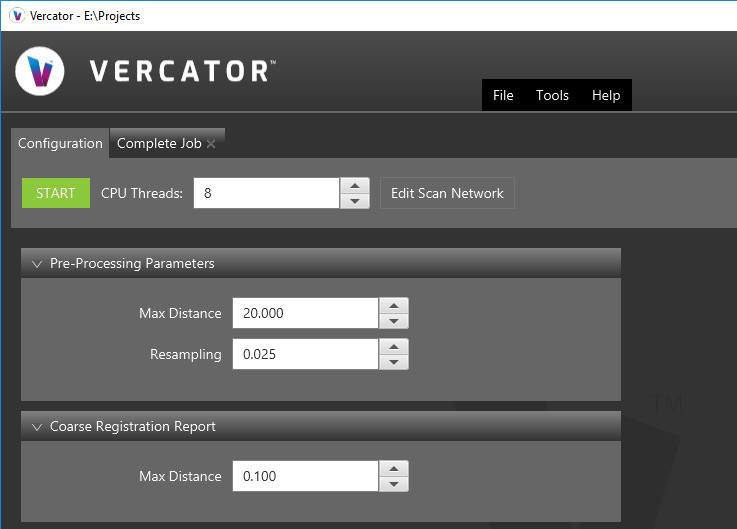The image size is (737, 529).
Task: Click Edit Scan Network button
Action: tap(447, 193)
